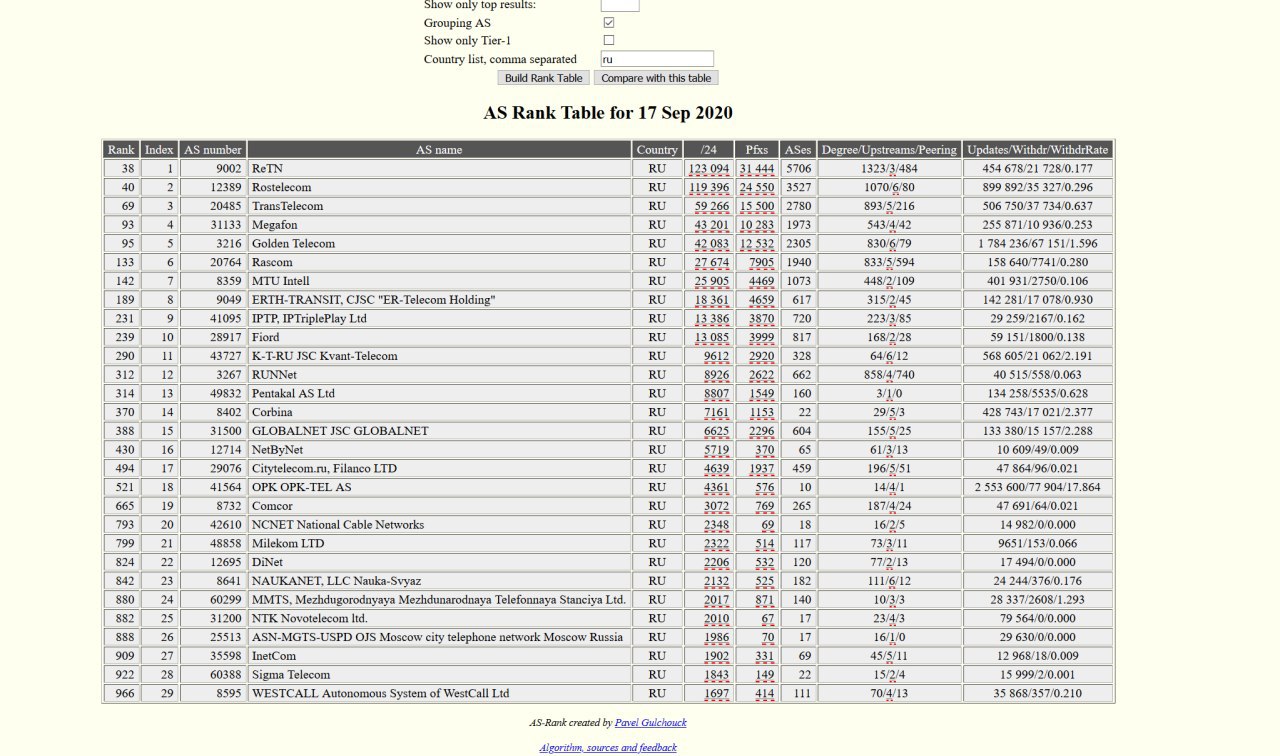Select the NAUKANET, LLC Nauka-Svyaz cell

440,581
